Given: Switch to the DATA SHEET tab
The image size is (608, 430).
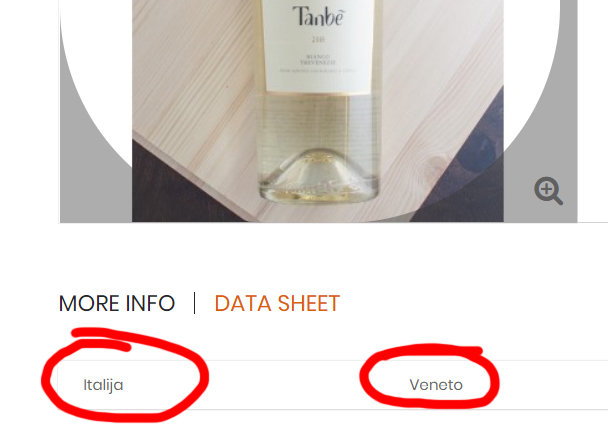Looking at the screenshot, I should [277, 303].
